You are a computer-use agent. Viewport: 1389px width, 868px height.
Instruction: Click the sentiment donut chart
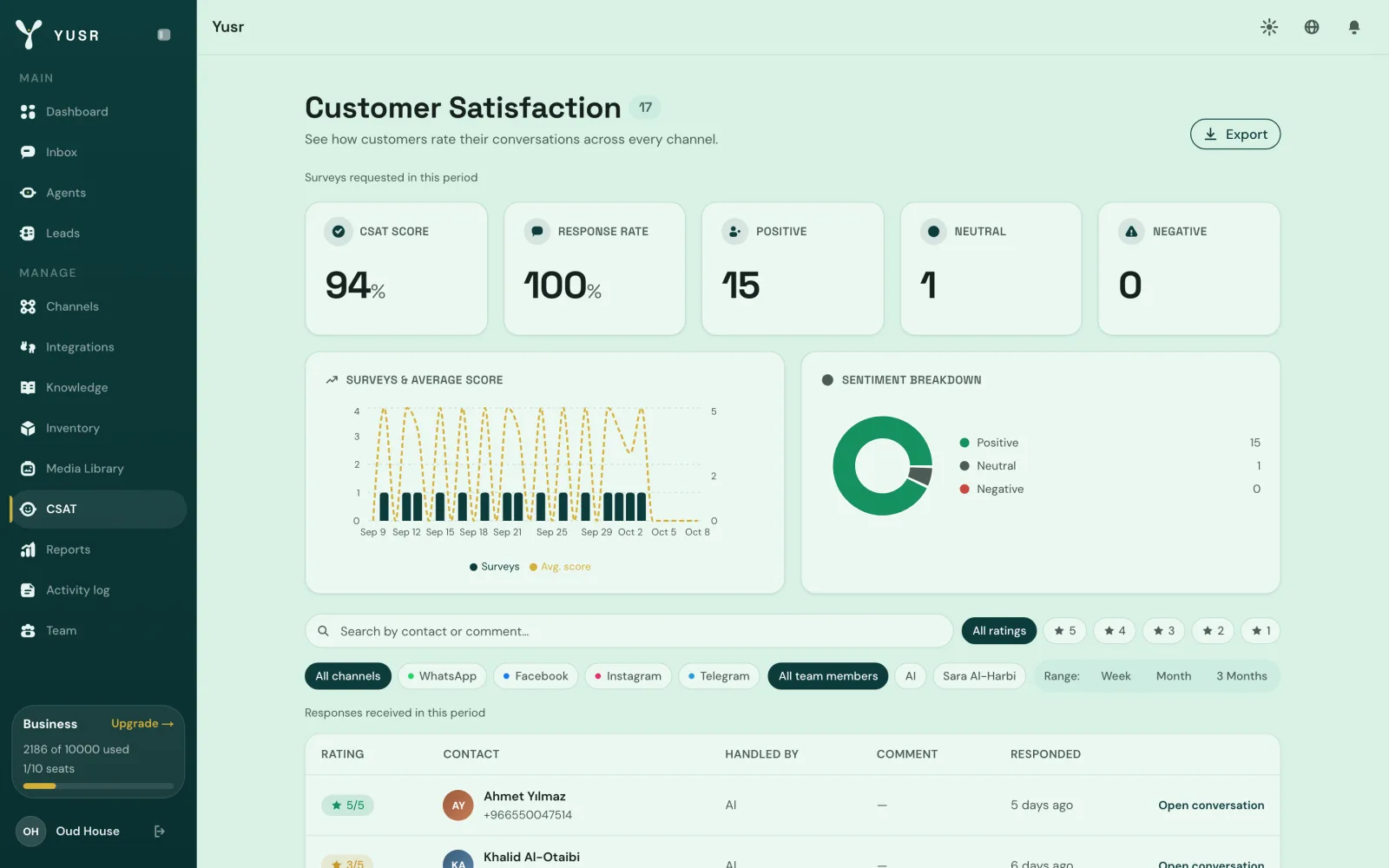coord(883,466)
